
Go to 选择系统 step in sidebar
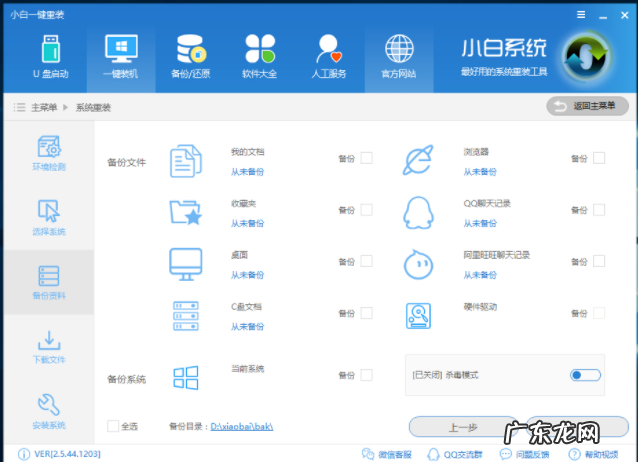click(49, 218)
